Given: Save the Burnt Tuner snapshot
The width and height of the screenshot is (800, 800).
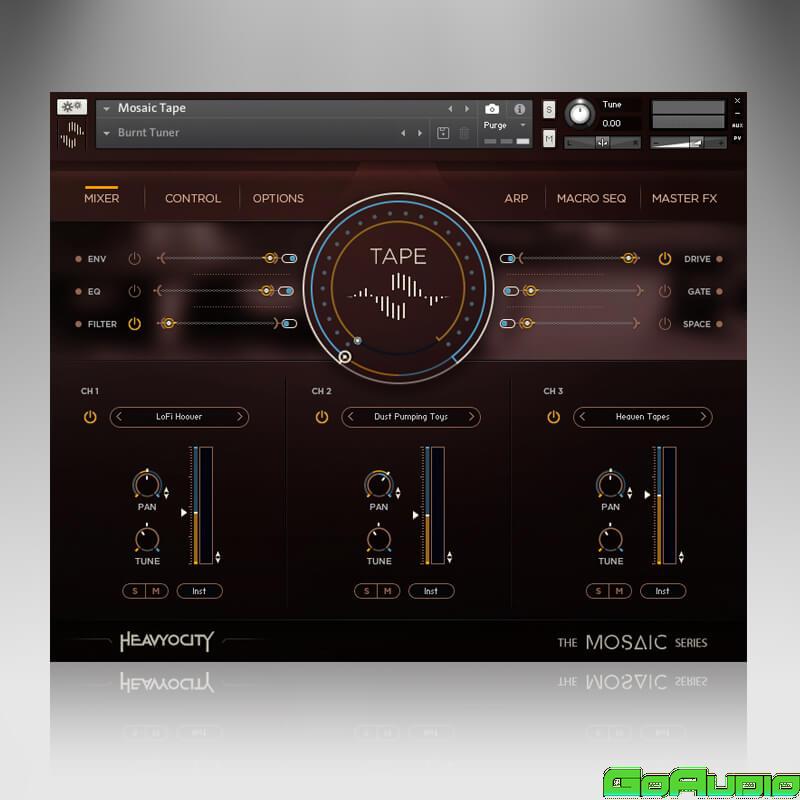Looking at the screenshot, I should coord(443,133).
